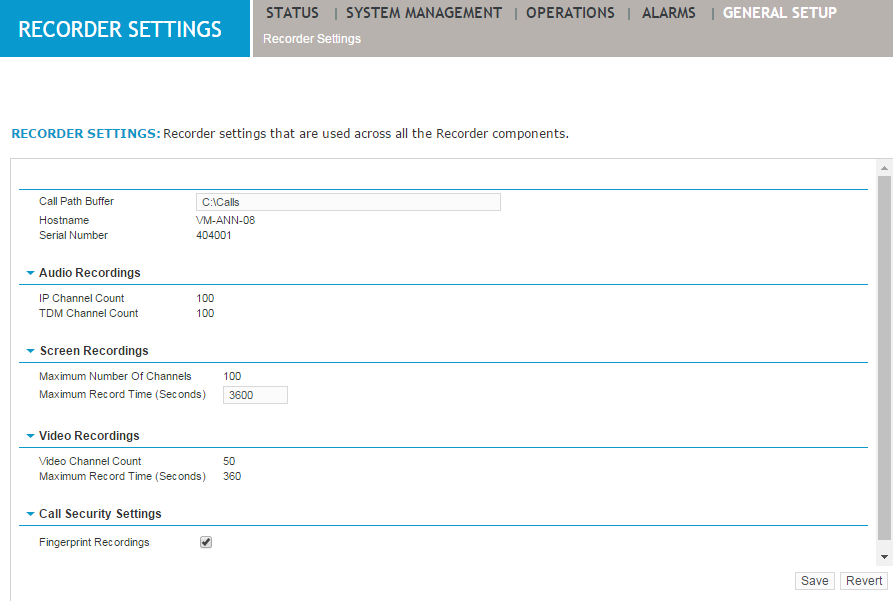The image size is (893, 601).
Task: Open the SYSTEM MANAGEMENT menu
Action: [x=423, y=13]
